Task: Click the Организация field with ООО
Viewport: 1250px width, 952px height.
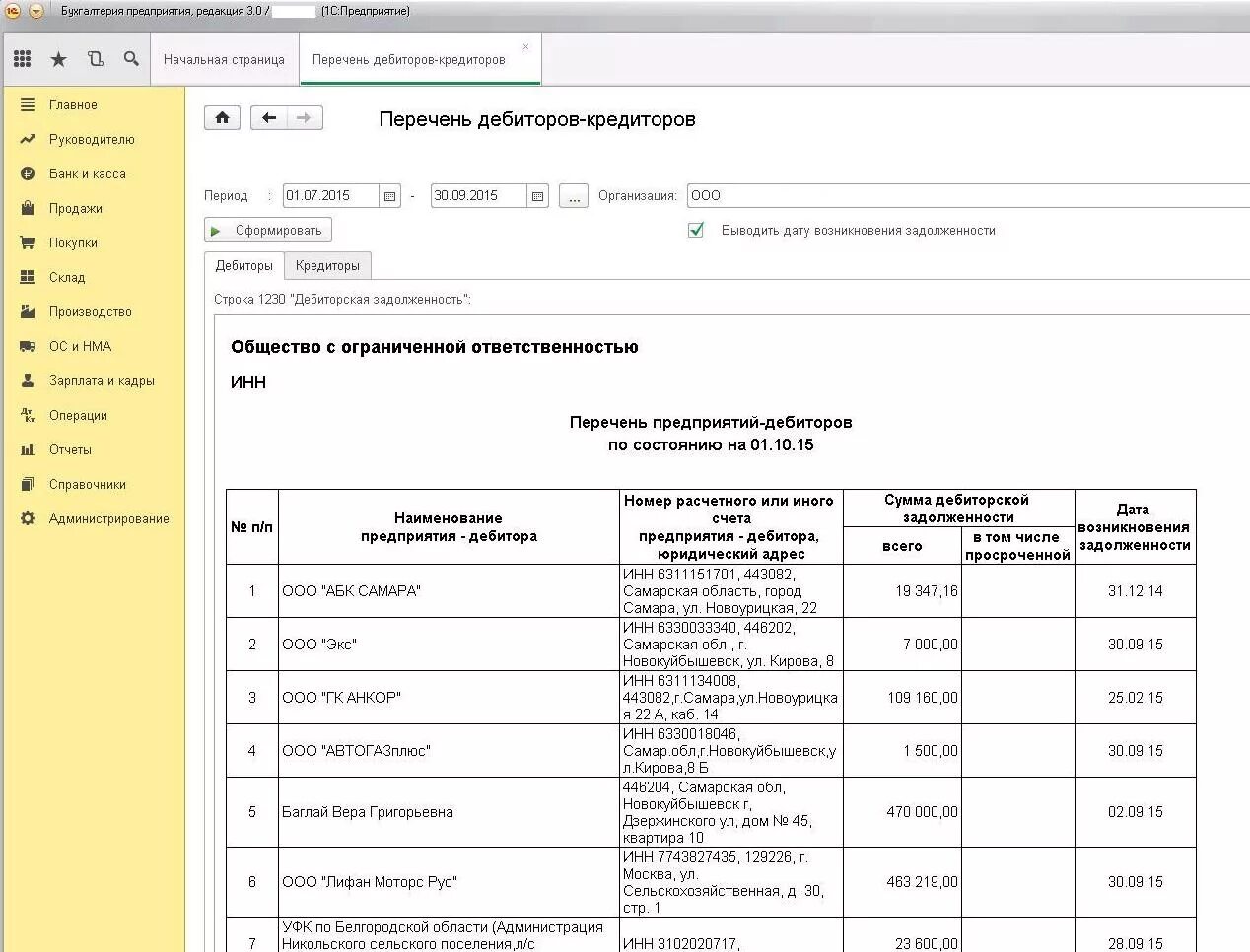Action: tap(968, 196)
